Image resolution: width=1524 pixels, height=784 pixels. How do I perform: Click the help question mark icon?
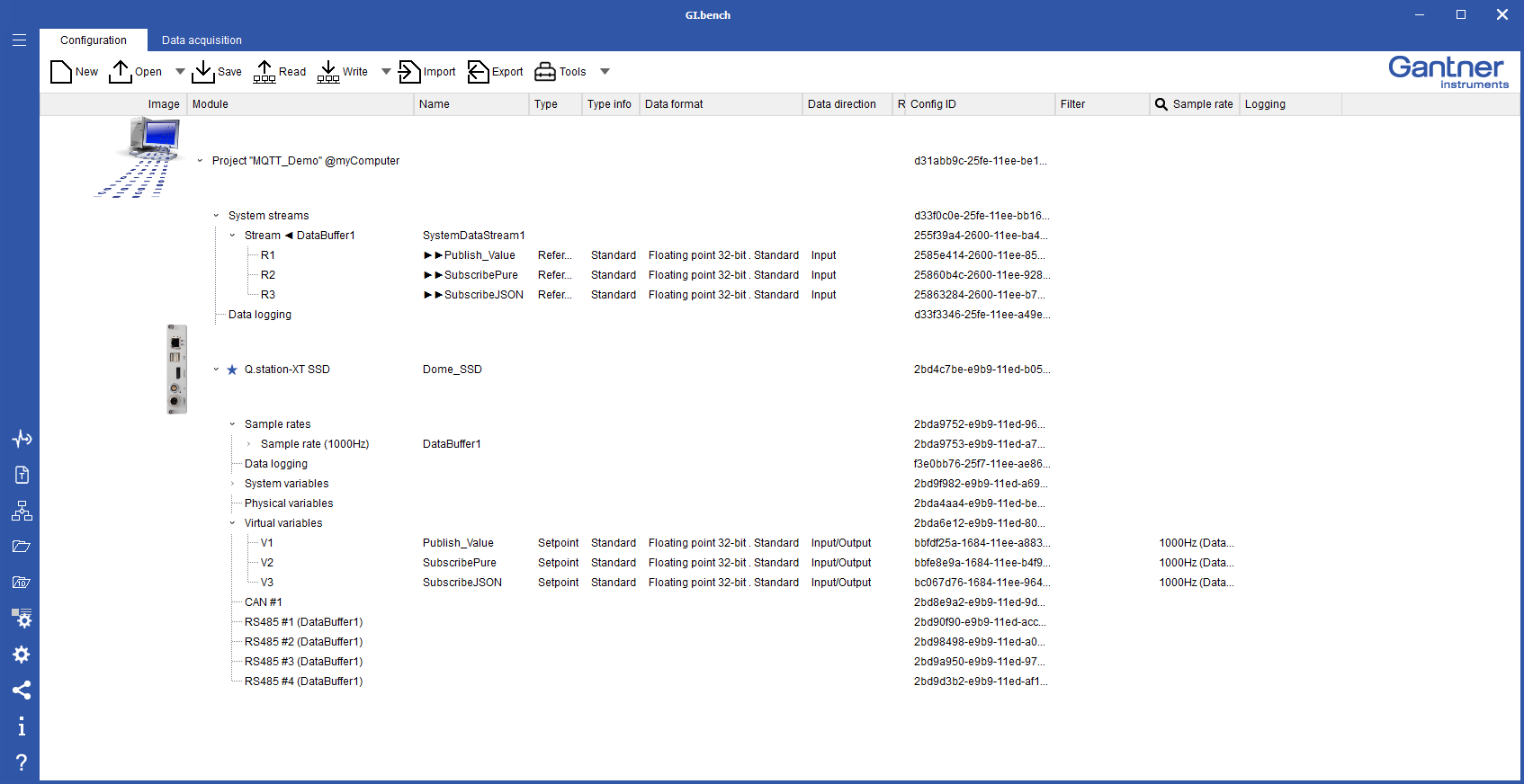coord(22,762)
